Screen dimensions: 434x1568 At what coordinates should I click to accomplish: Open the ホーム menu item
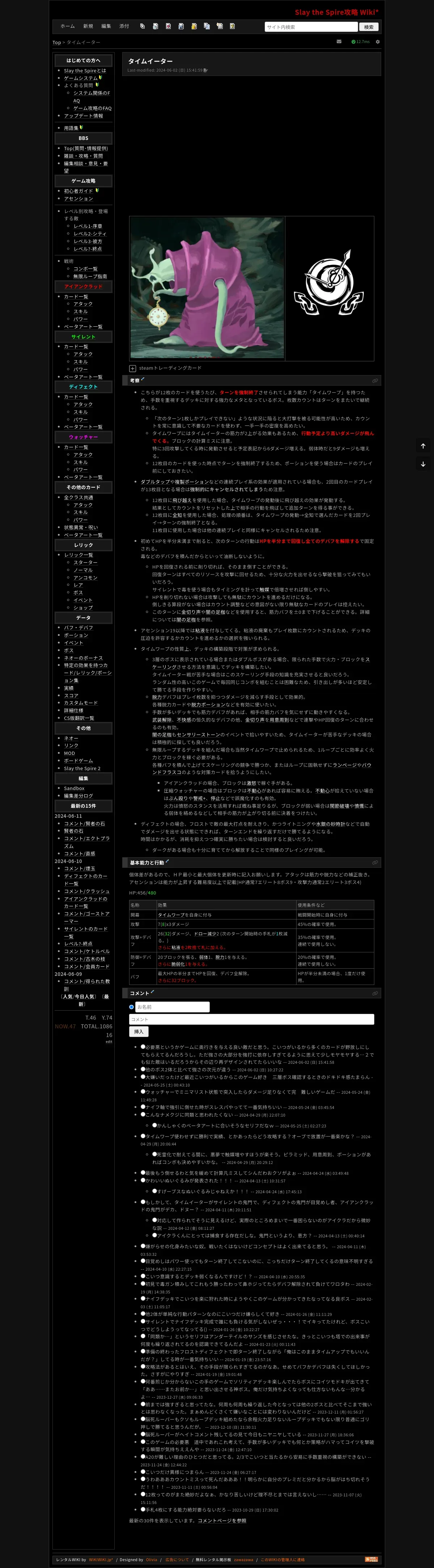(68, 26)
